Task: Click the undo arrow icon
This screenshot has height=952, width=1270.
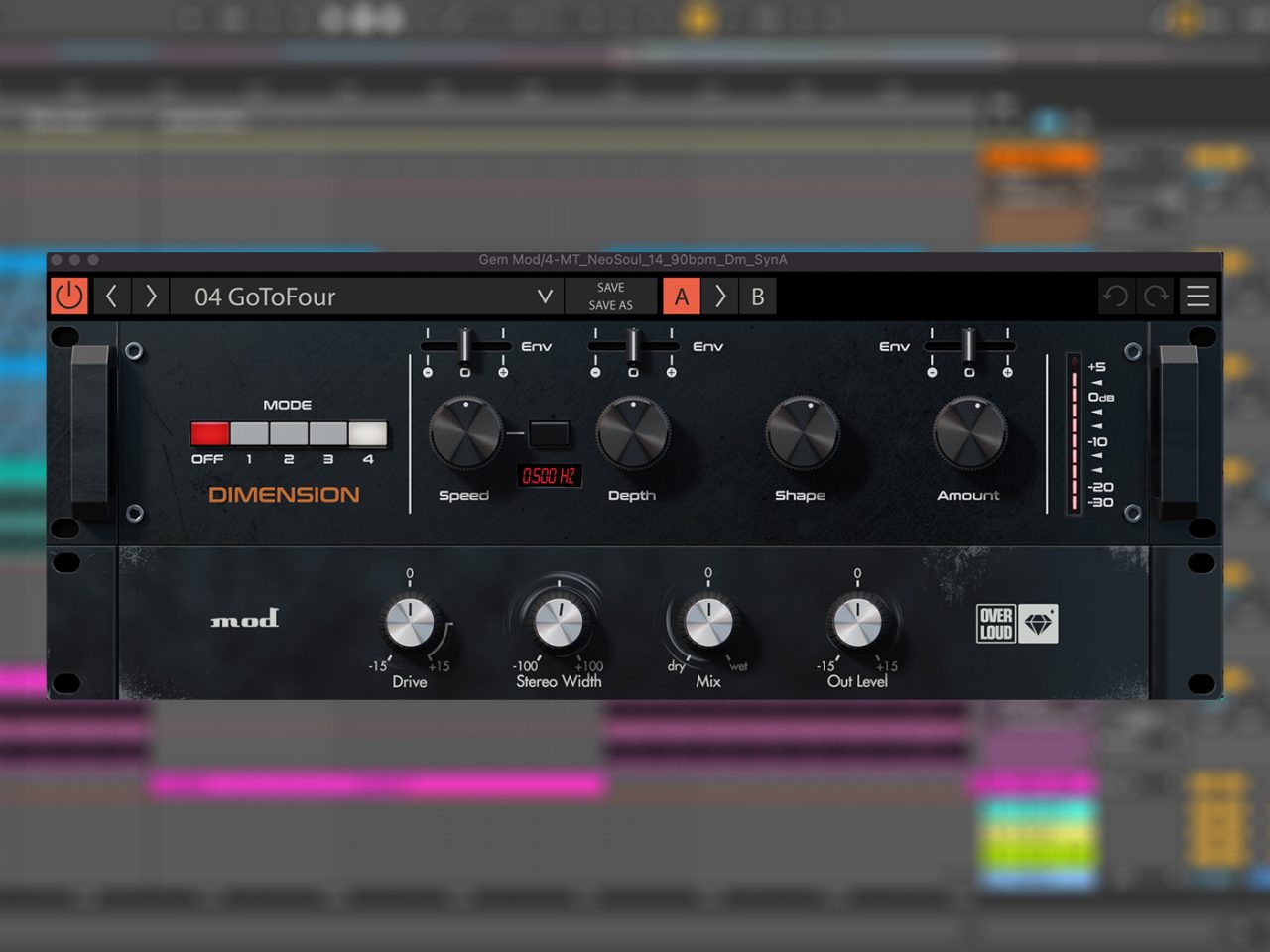Action: [x=1116, y=297]
